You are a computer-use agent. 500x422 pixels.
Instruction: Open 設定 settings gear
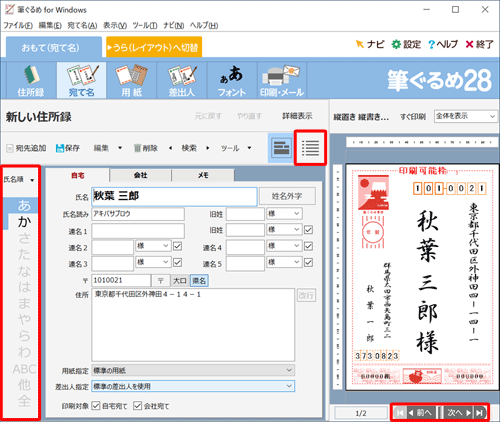click(406, 44)
